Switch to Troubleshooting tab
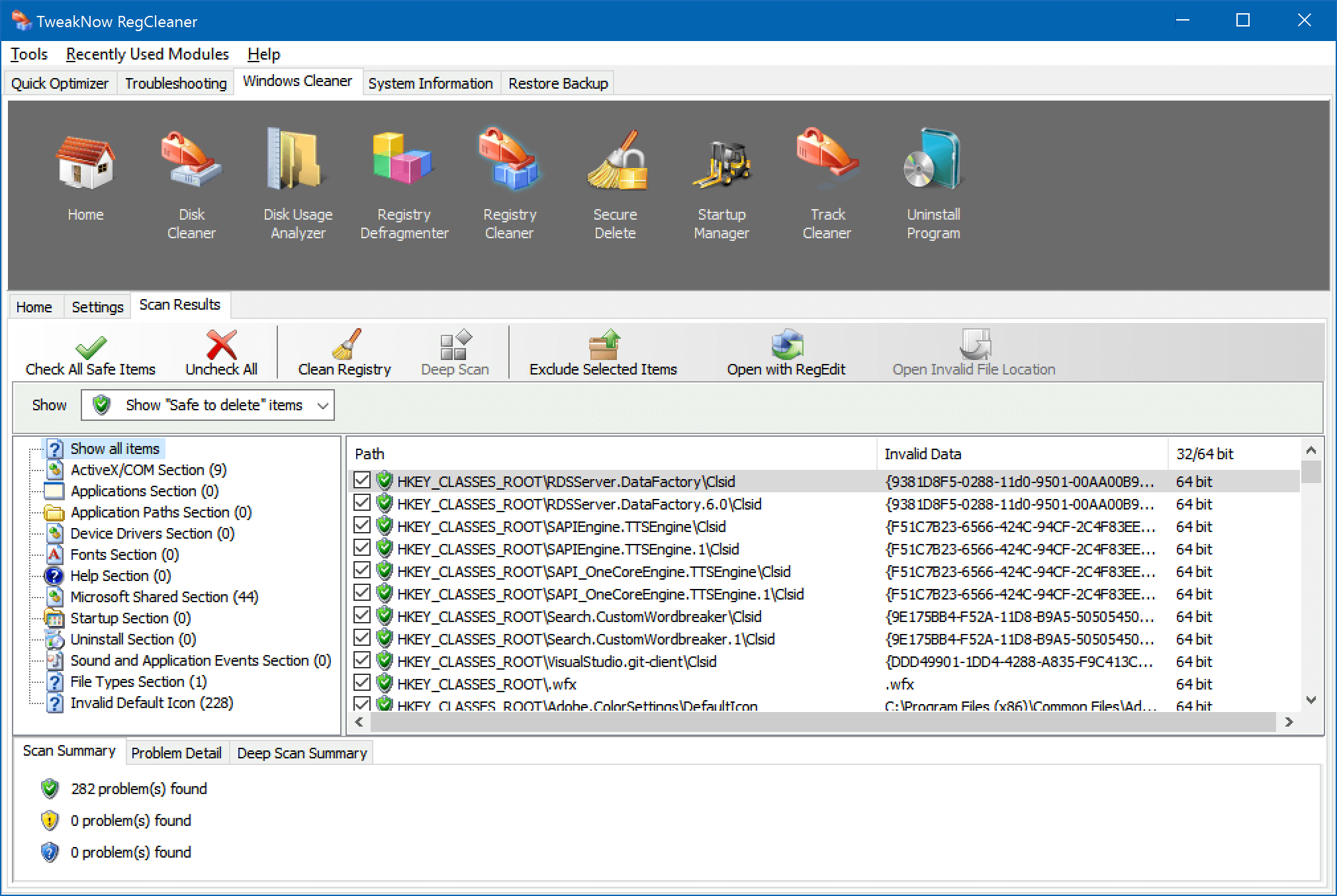Screen dimensions: 1337x896 [x=176, y=83]
